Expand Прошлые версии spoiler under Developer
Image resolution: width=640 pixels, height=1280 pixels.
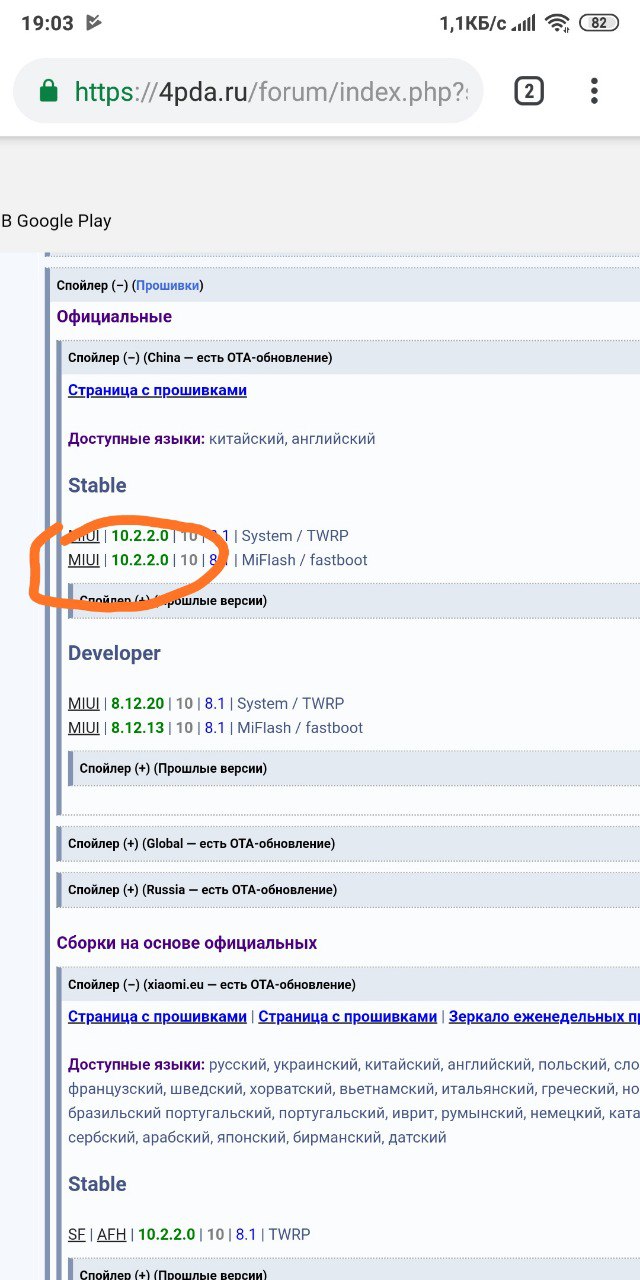point(355,768)
